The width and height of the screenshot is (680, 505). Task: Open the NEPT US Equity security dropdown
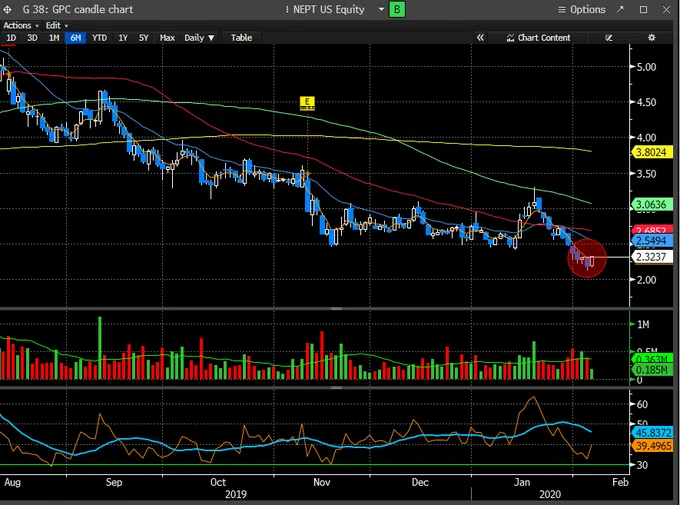381,9
